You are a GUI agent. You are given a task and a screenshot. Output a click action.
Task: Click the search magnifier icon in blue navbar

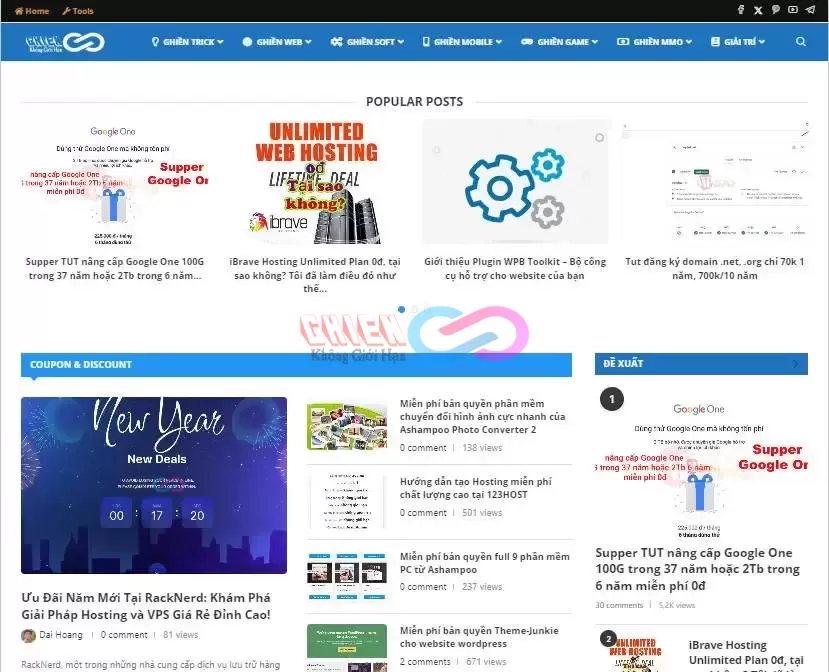(x=800, y=41)
